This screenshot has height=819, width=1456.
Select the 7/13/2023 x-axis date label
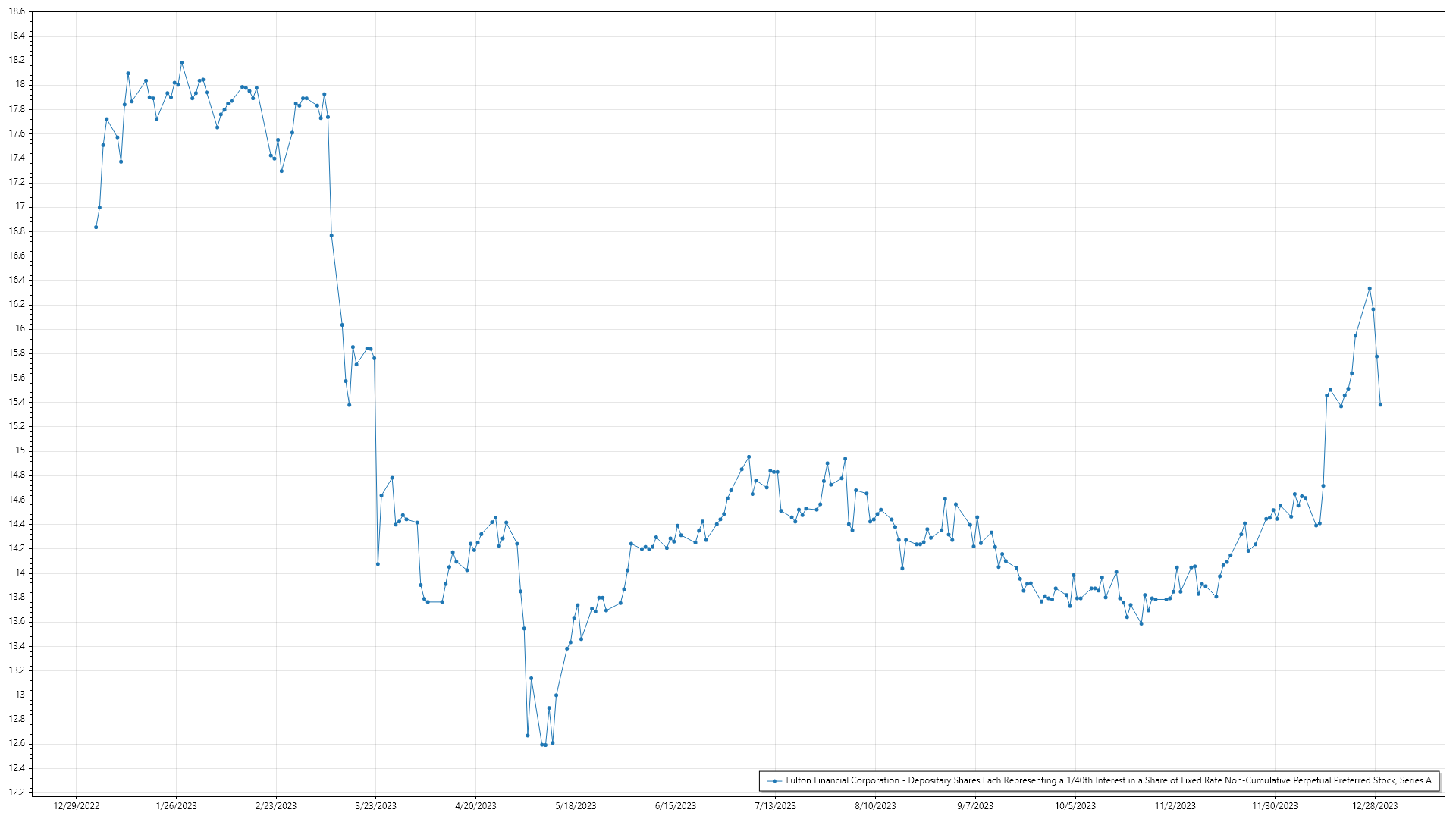[x=775, y=806]
